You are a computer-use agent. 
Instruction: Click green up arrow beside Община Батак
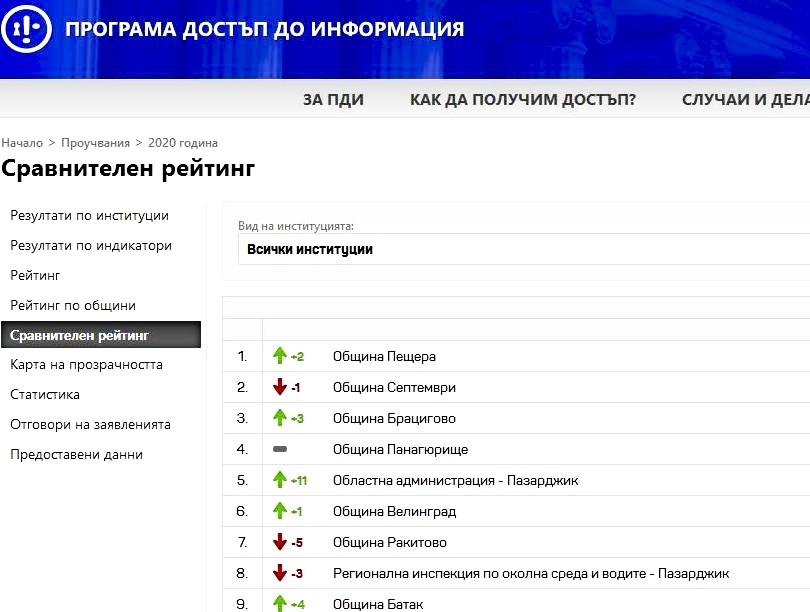tap(279, 603)
